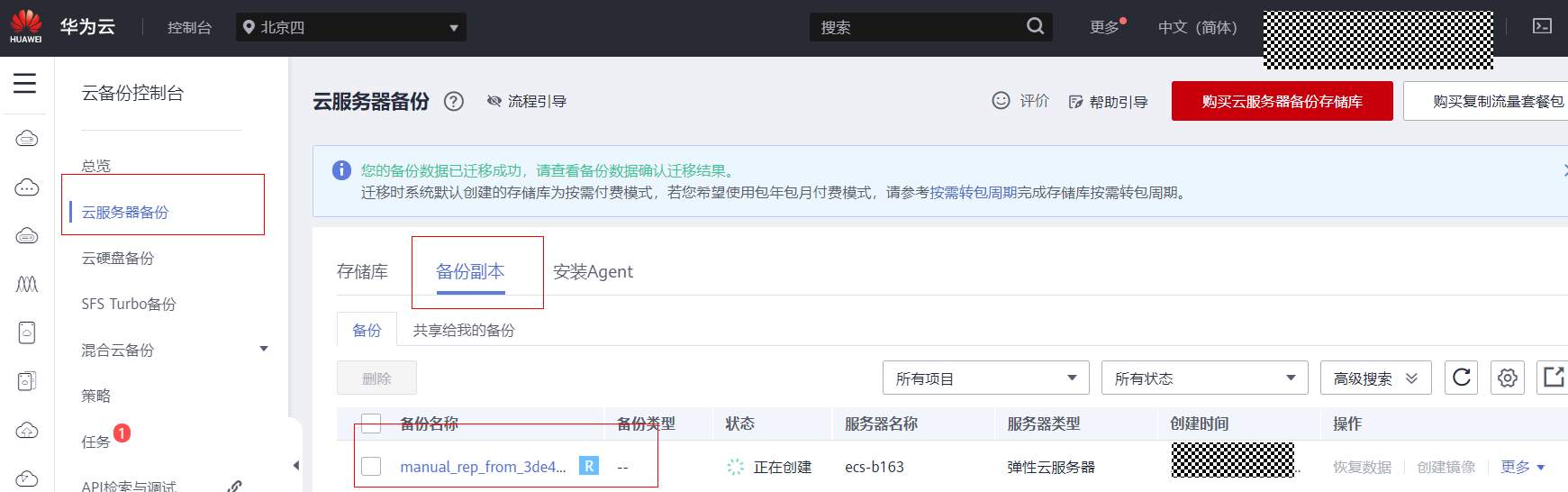Click the backup device sidebar icon
The image size is (1568, 492).
coord(27,381)
